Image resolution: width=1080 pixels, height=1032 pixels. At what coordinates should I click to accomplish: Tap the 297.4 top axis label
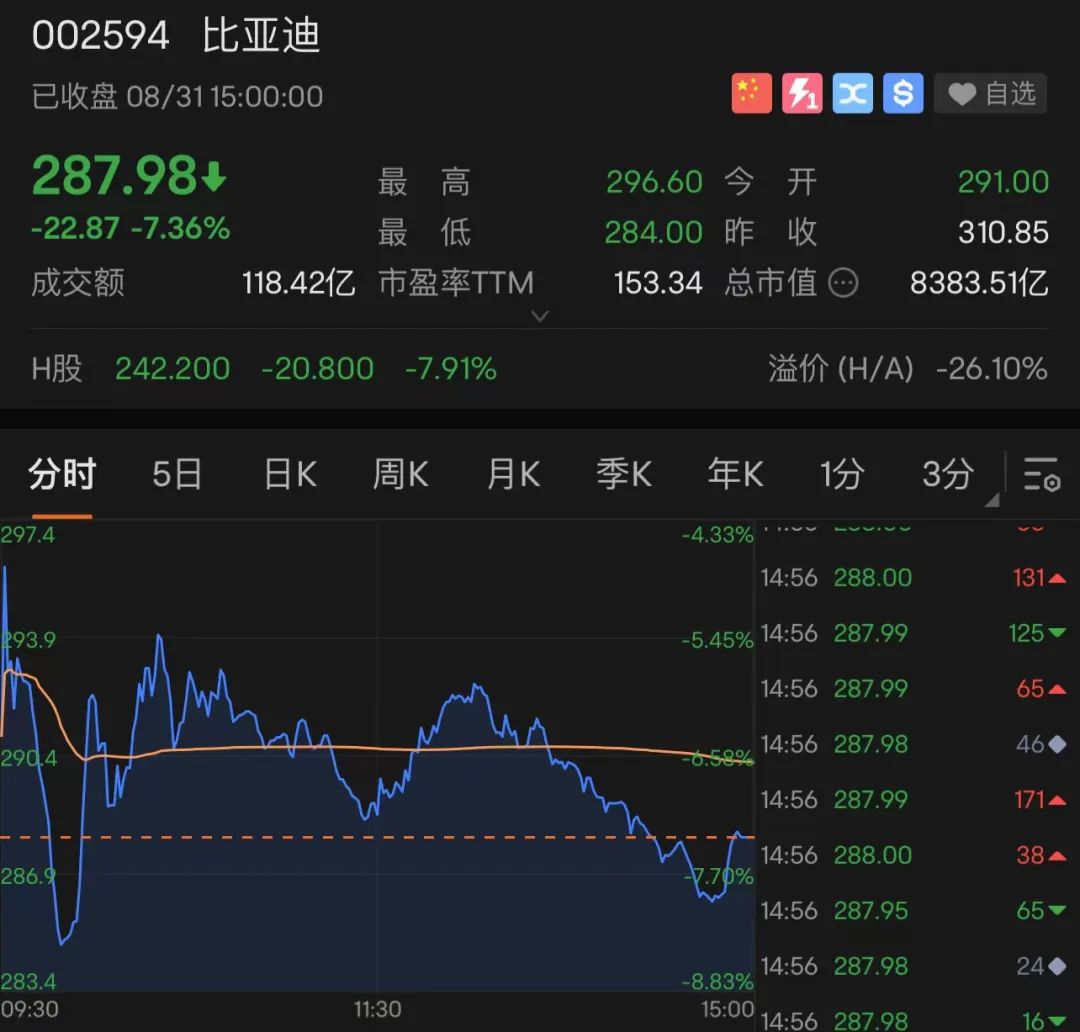(28, 535)
